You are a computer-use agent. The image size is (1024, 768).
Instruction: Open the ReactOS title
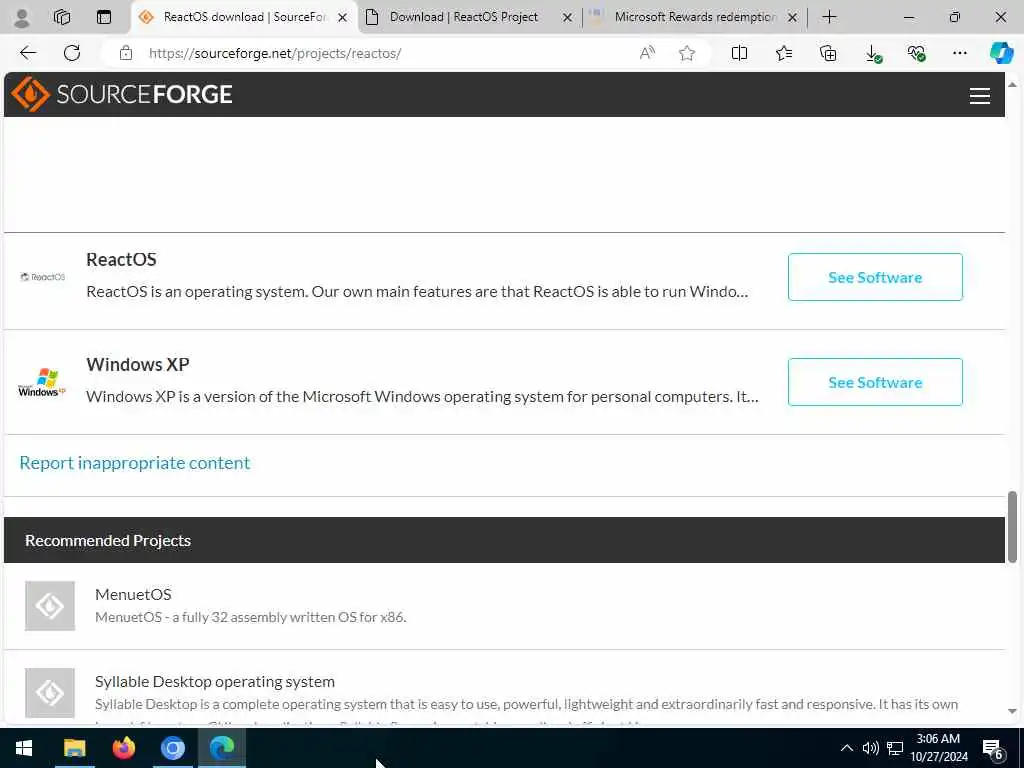pyautogui.click(x=121, y=259)
